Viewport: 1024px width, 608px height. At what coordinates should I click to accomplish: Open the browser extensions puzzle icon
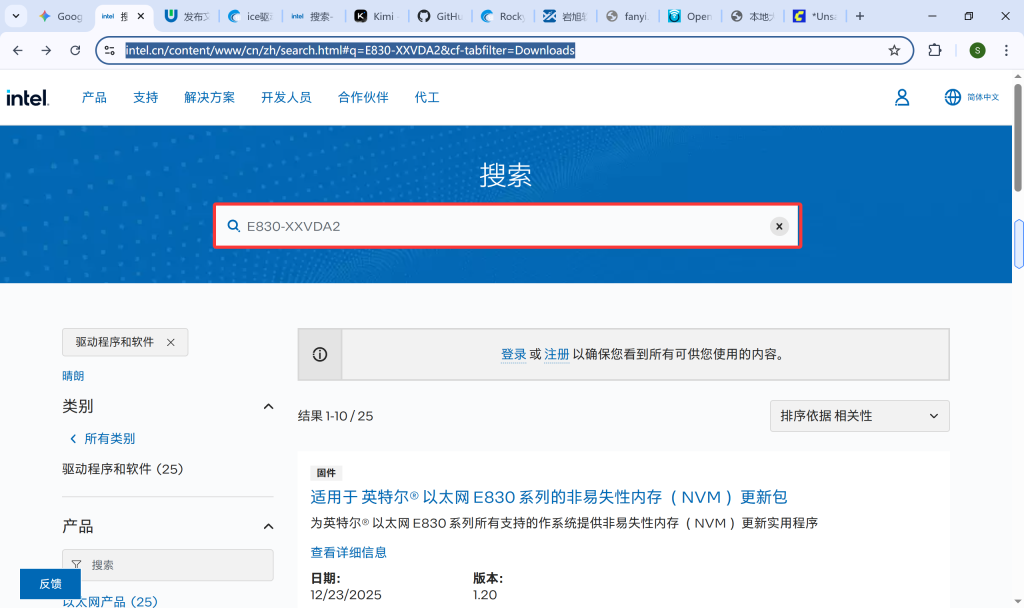point(935,50)
